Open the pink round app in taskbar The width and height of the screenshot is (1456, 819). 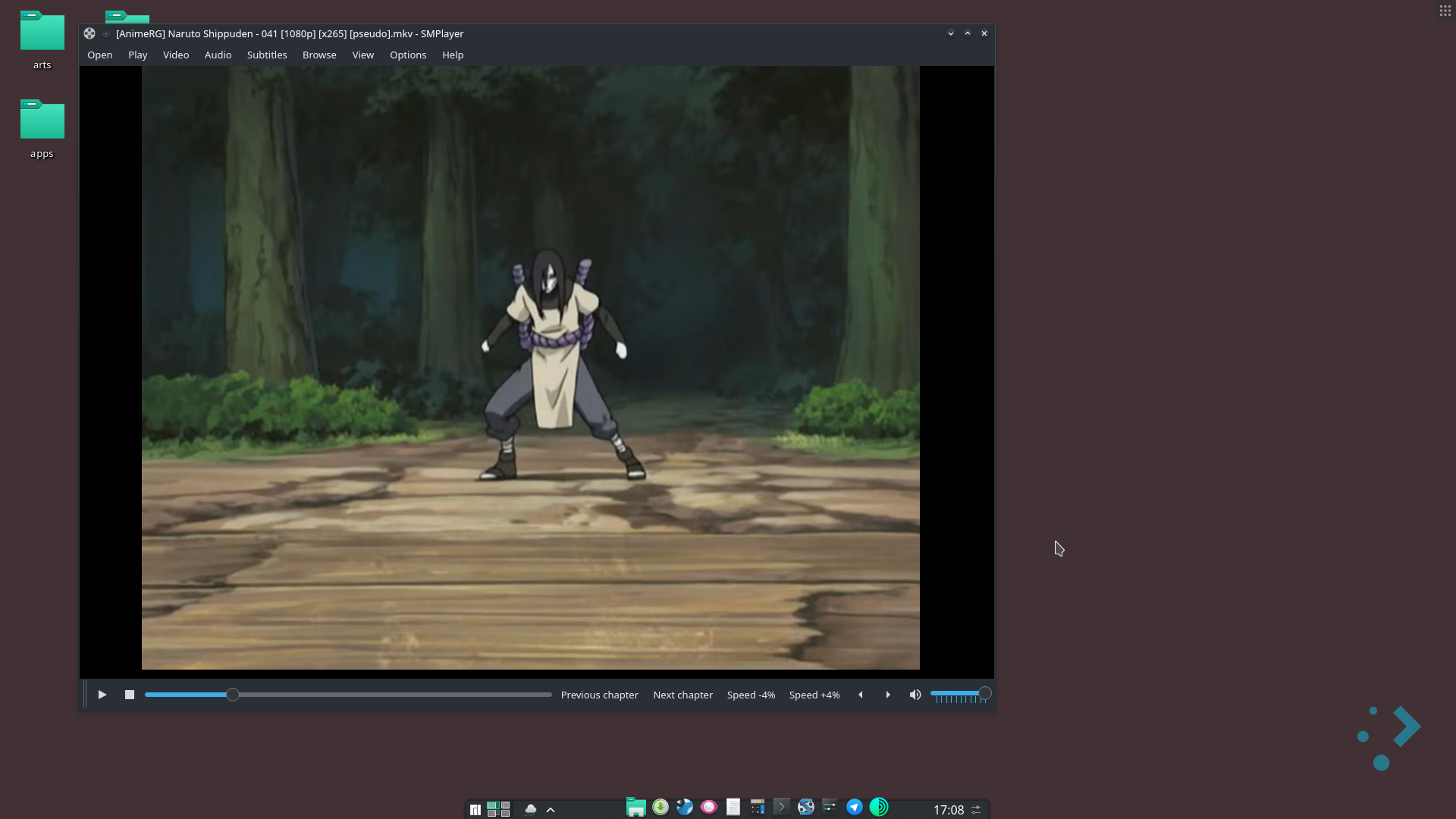pyautogui.click(x=709, y=808)
